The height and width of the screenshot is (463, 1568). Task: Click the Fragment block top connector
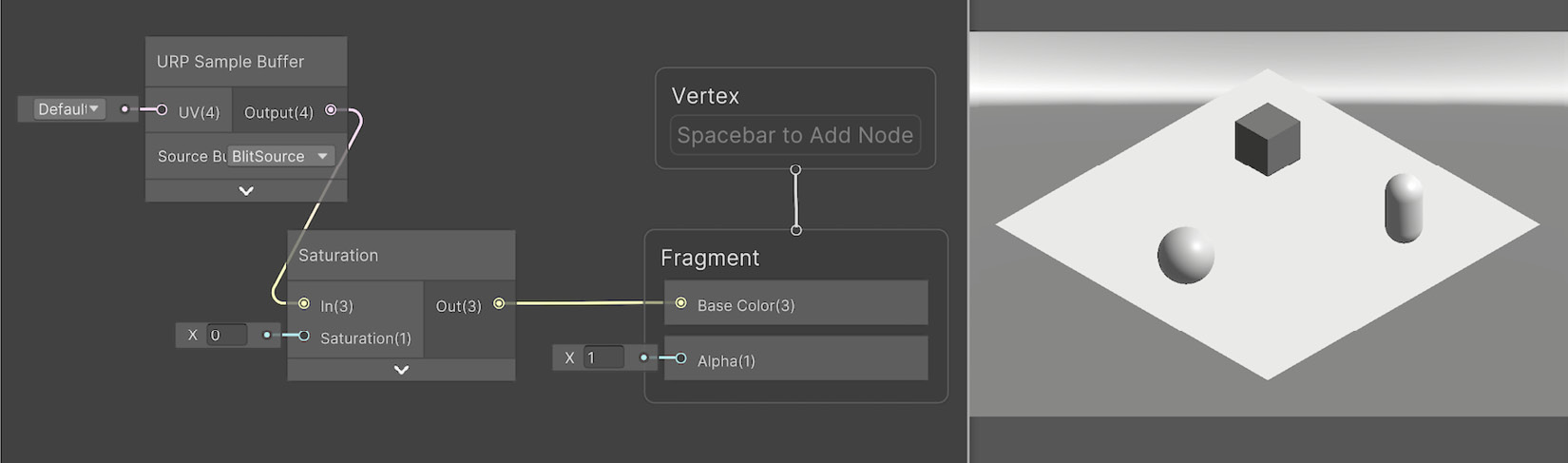[x=796, y=230]
